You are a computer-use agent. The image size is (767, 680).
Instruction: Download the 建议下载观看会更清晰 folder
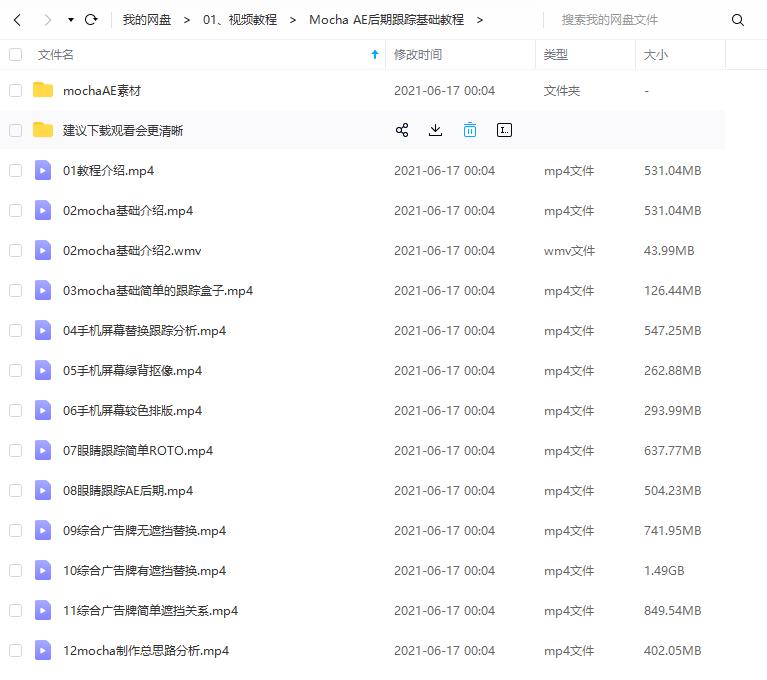point(435,130)
